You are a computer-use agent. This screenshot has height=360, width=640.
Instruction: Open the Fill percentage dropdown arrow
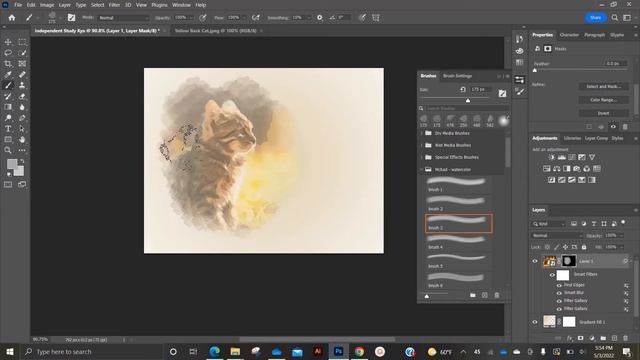pyautogui.click(x=621, y=247)
